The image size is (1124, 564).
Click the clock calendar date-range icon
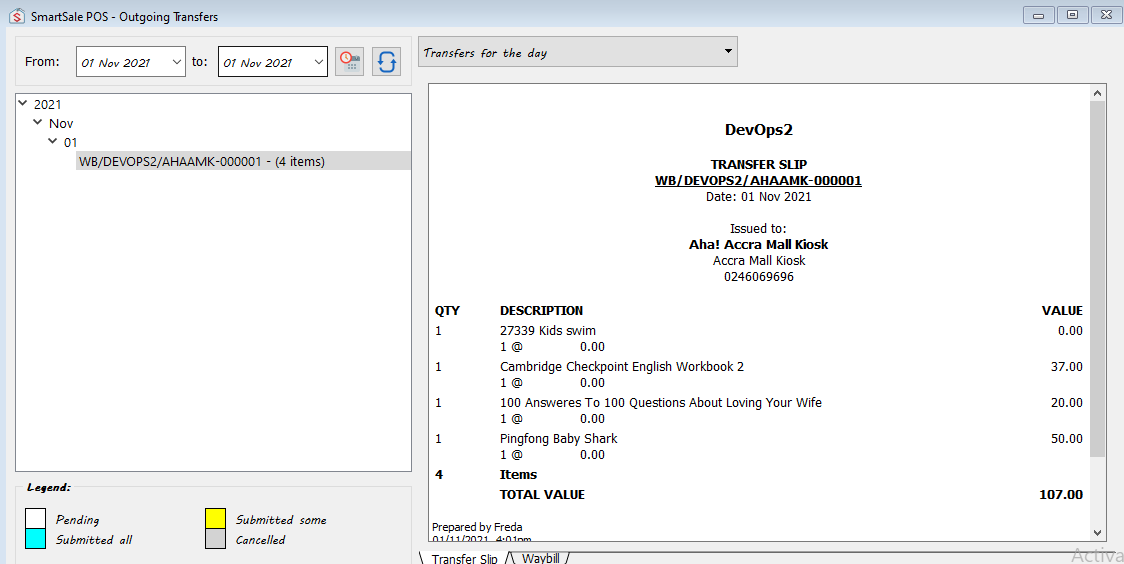point(349,61)
